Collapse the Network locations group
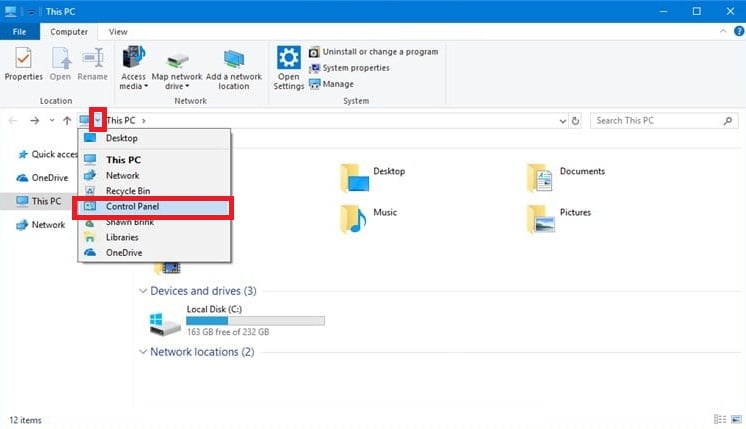This screenshot has height=429, width=746. pyautogui.click(x=143, y=352)
